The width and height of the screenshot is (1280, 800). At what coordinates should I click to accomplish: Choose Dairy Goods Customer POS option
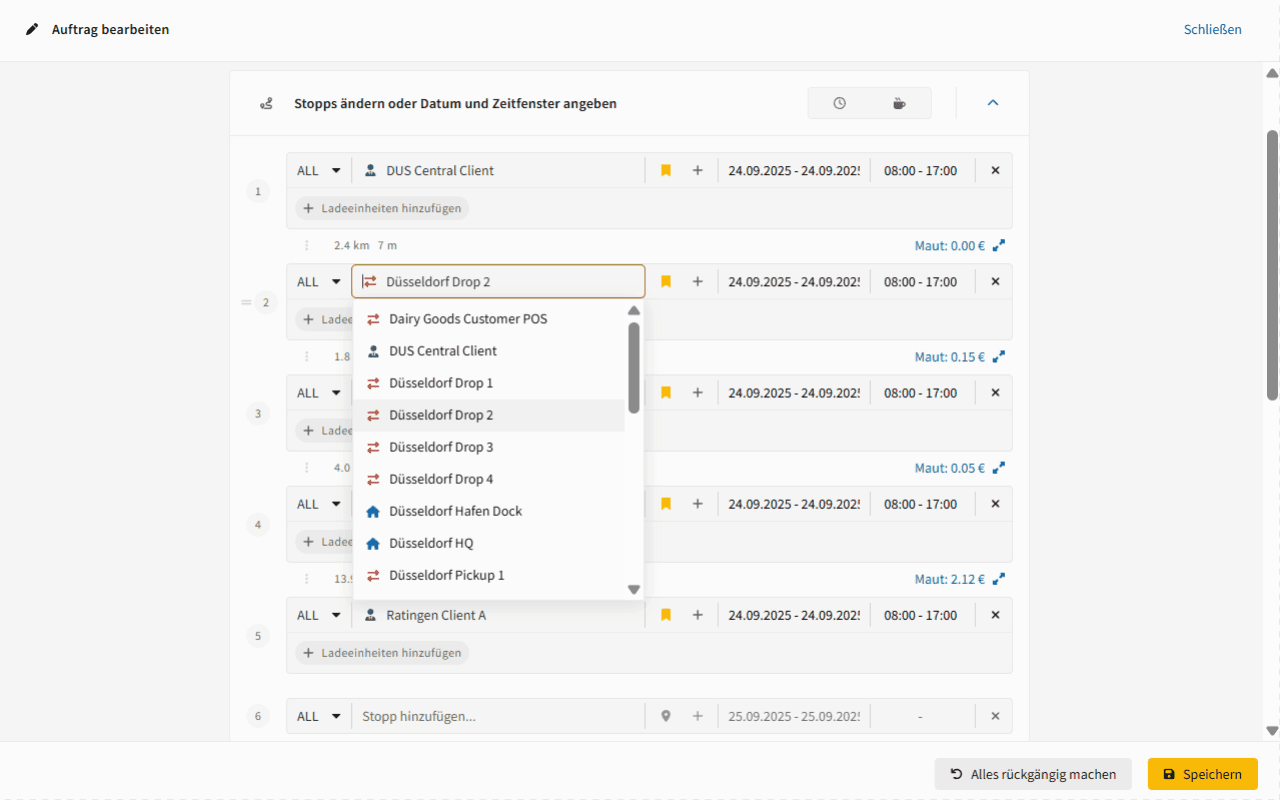(x=468, y=319)
